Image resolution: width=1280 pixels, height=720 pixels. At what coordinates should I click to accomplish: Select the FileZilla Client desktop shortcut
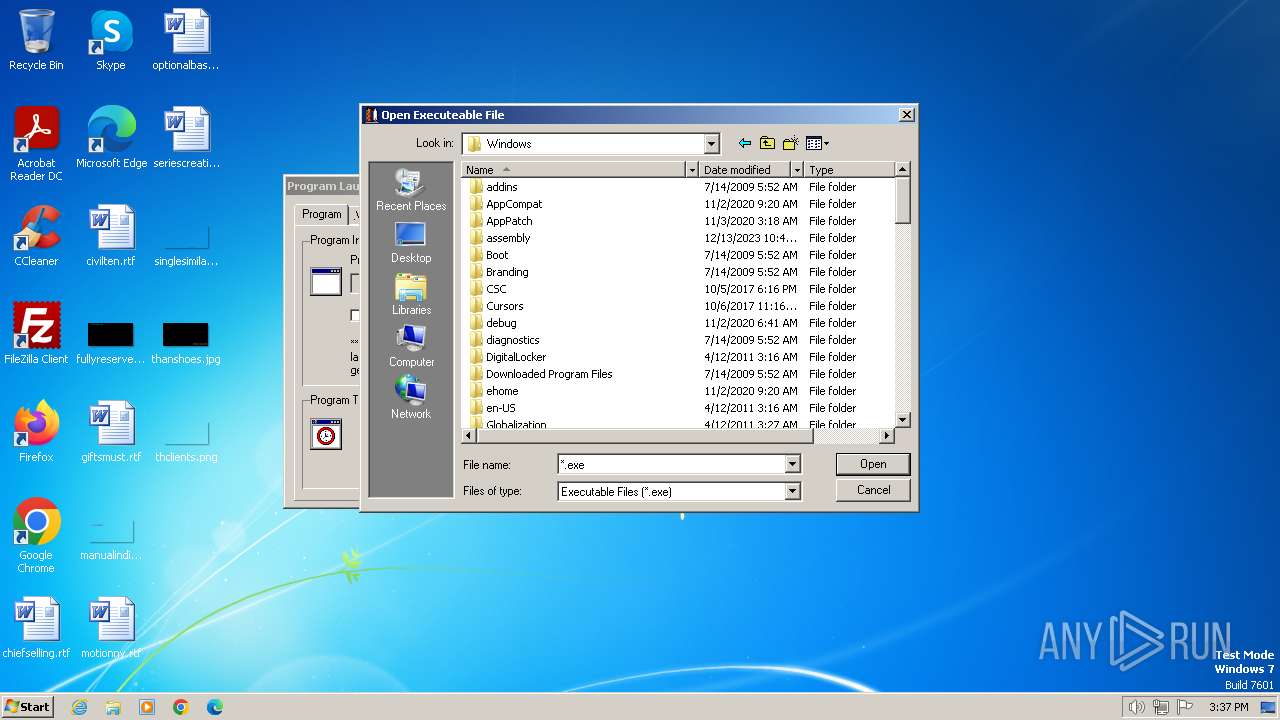coord(36,334)
